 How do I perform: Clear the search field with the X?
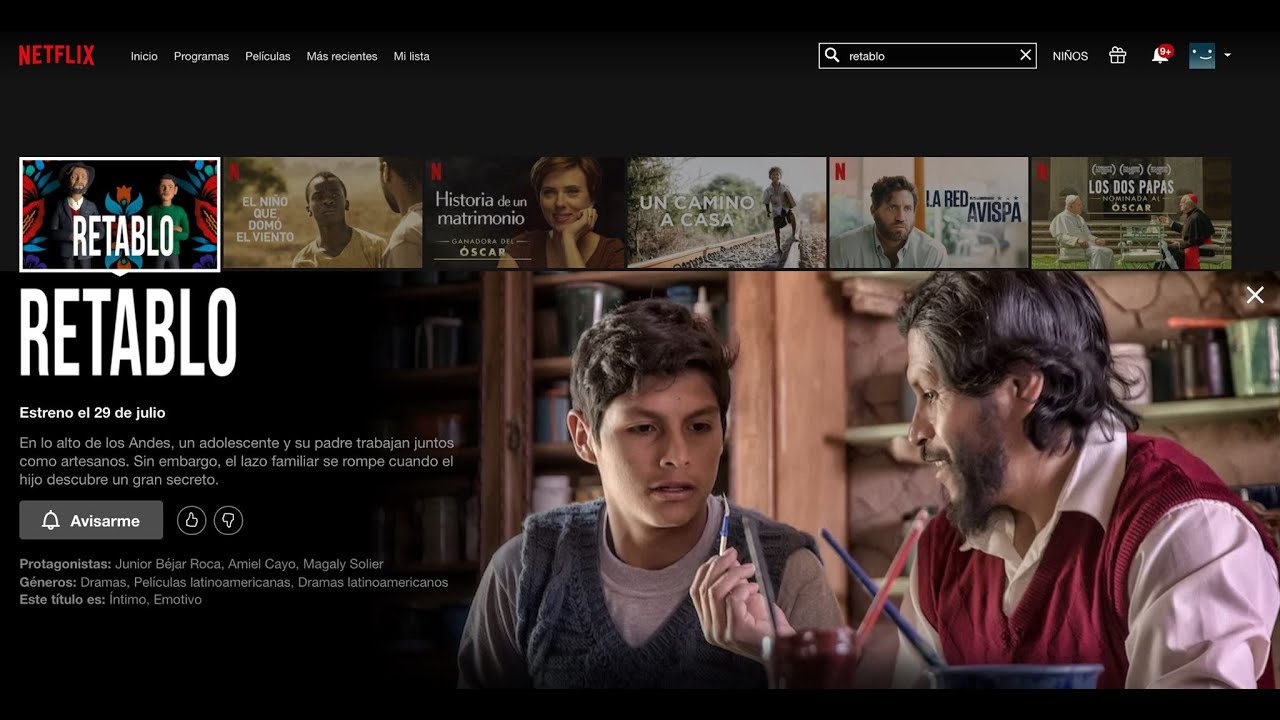[1025, 56]
